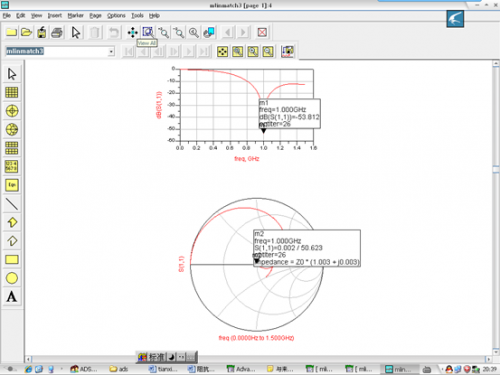The width and height of the screenshot is (500, 375).
Task: Add an equation with the Eqn icon
Action: 12,185
